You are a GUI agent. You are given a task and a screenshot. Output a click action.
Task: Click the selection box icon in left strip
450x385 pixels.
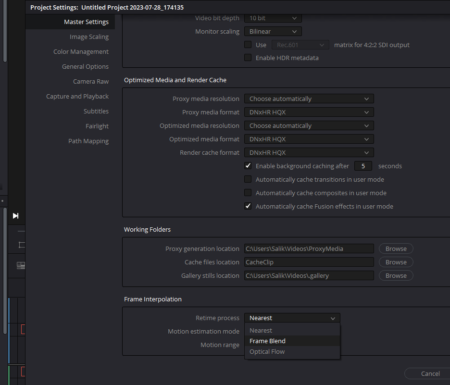click(22, 245)
